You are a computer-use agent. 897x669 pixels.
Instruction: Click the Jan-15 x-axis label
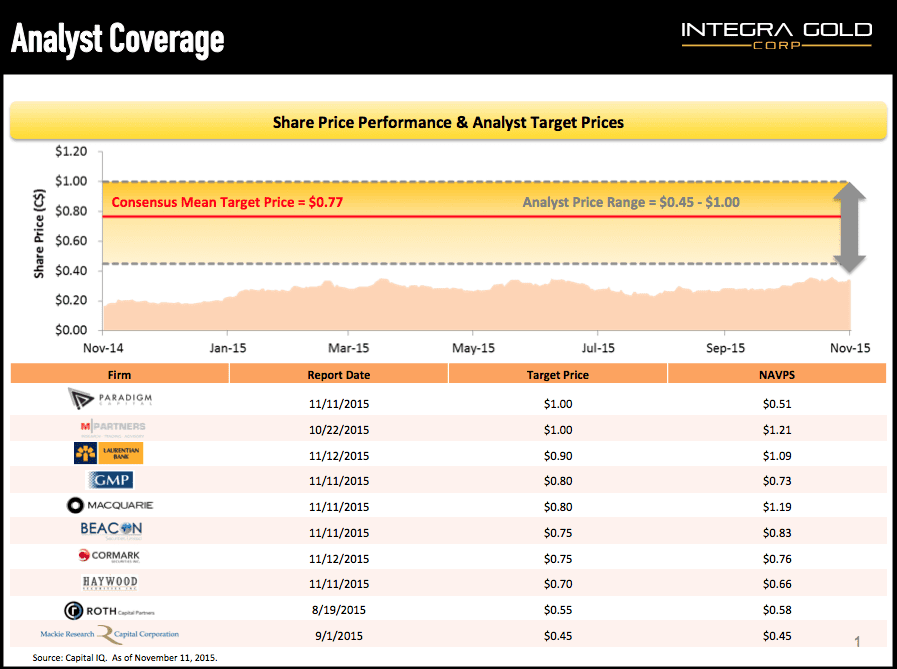(228, 348)
